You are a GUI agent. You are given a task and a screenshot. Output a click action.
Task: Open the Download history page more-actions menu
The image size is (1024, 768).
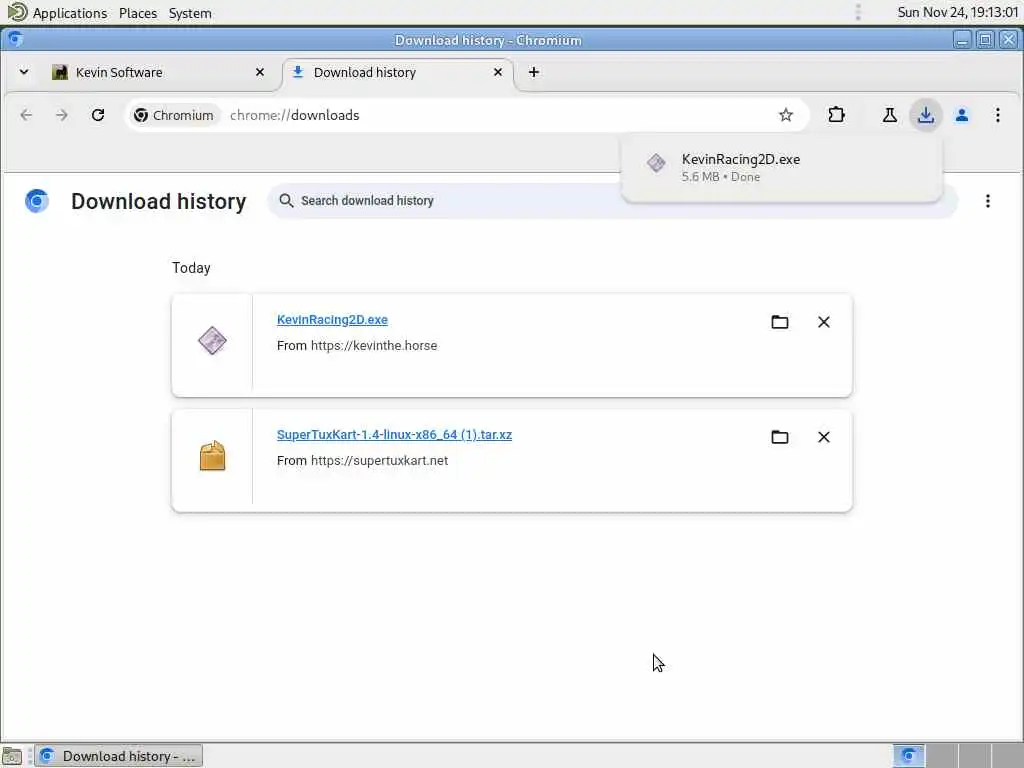tap(987, 201)
